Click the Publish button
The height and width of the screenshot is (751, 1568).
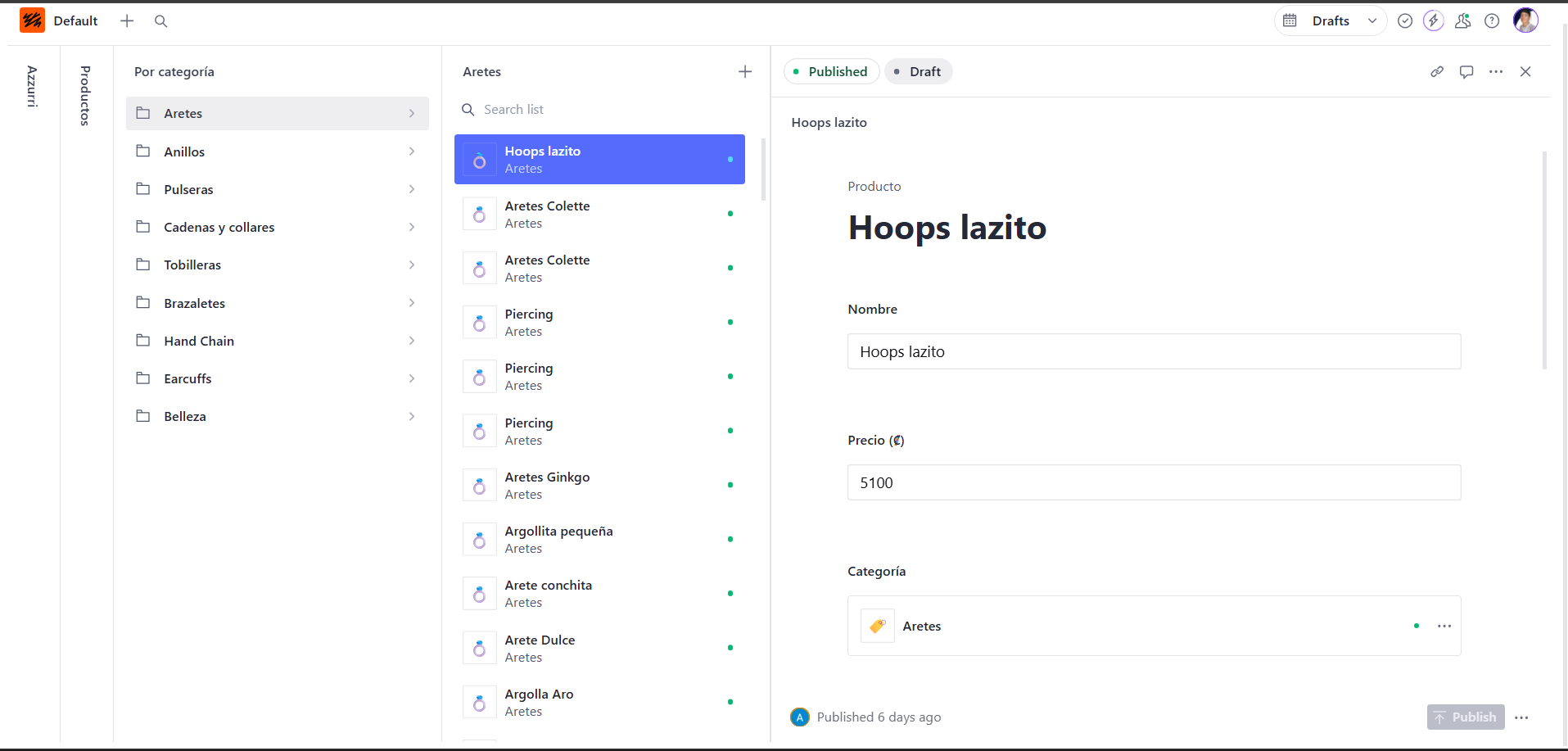click(1466, 717)
